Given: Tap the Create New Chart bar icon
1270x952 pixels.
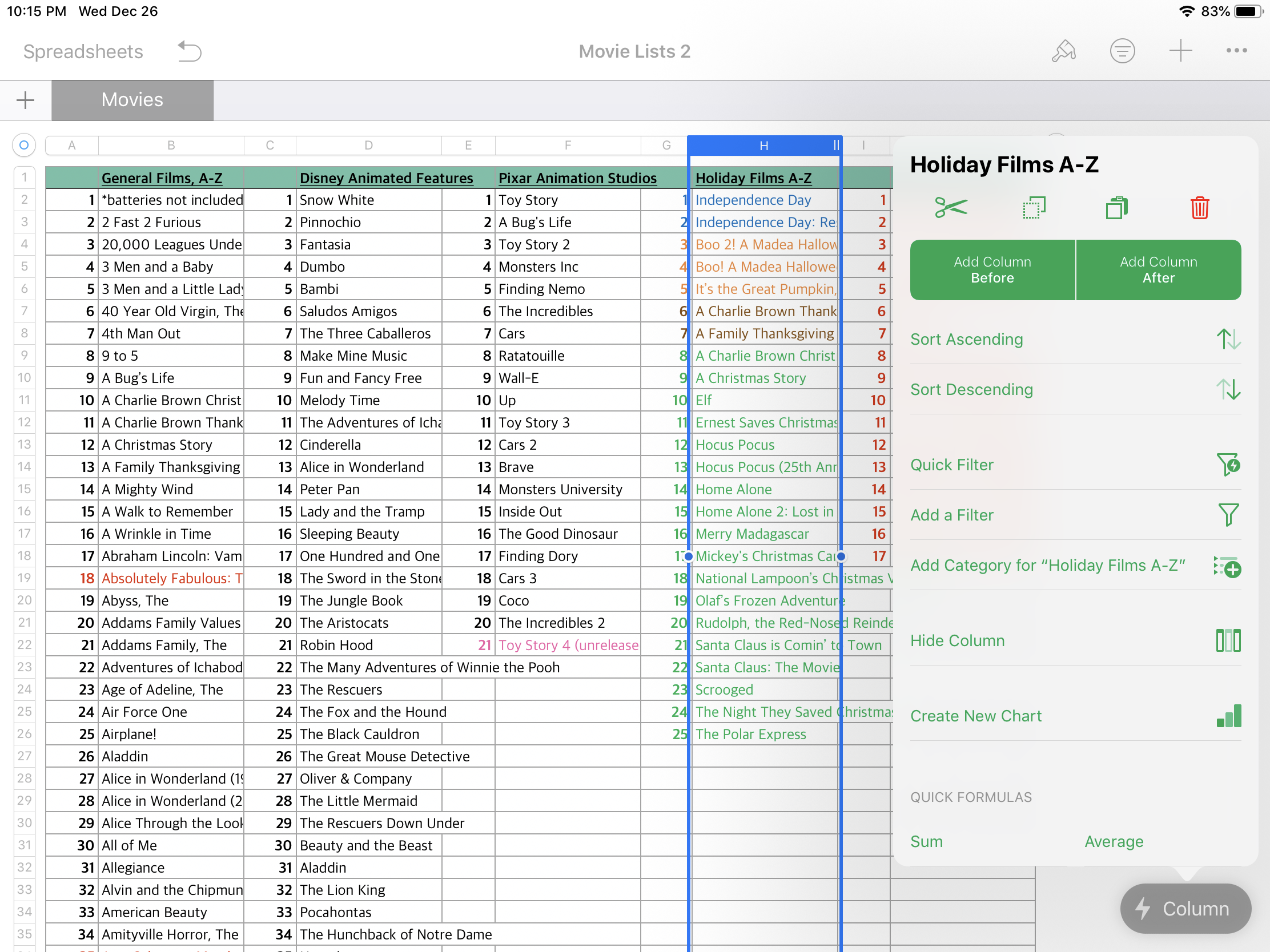Looking at the screenshot, I should (1229, 716).
